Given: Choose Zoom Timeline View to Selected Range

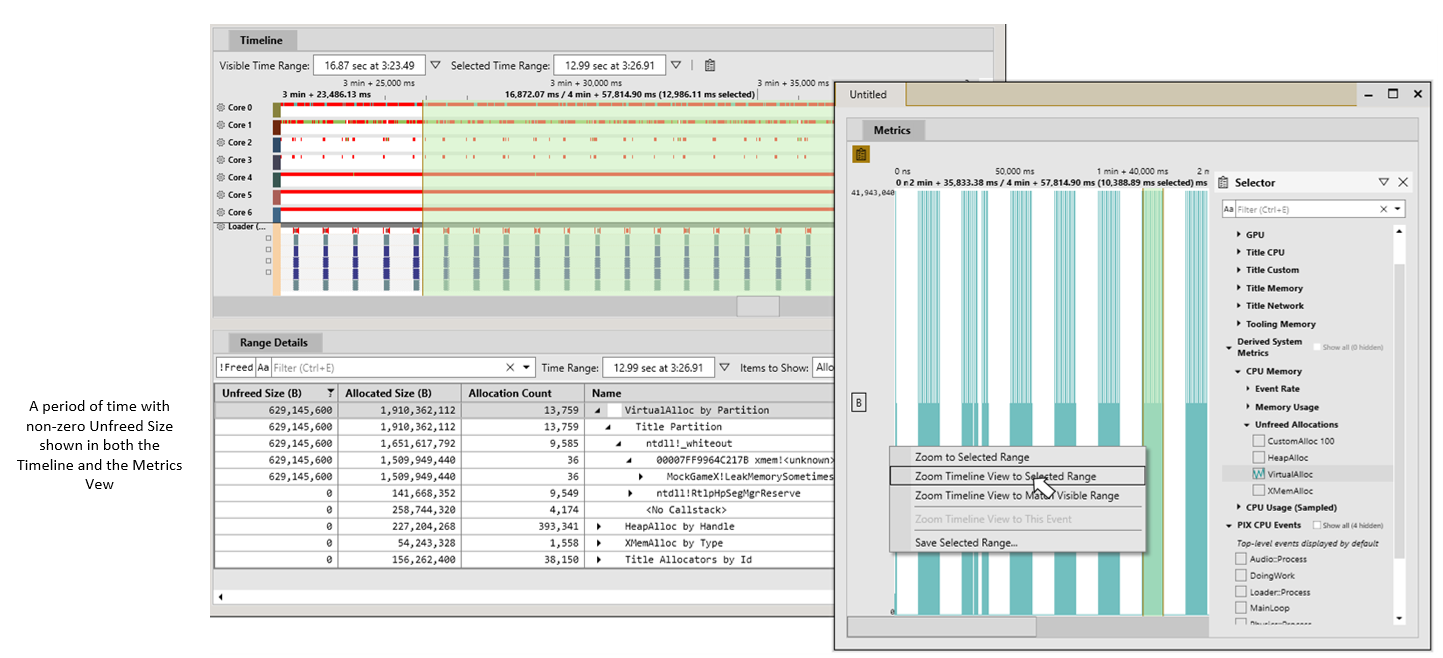Looking at the screenshot, I should 1017,476.
